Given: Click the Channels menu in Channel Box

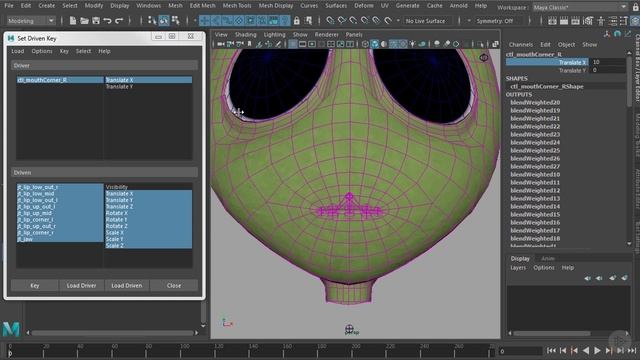Looking at the screenshot, I should [520, 44].
